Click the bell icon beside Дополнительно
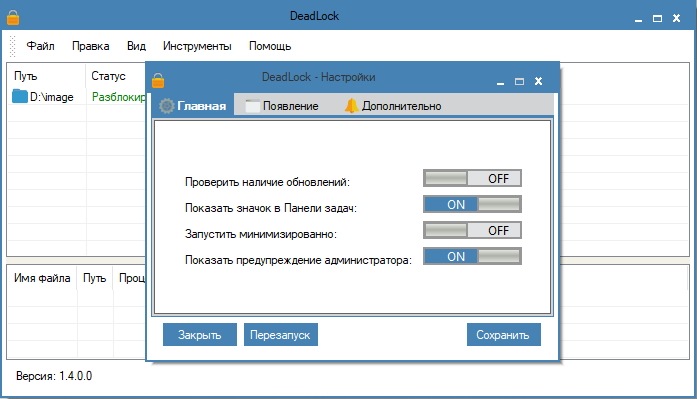Image resolution: width=697 pixels, height=399 pixels. click(x=351, y=106)
